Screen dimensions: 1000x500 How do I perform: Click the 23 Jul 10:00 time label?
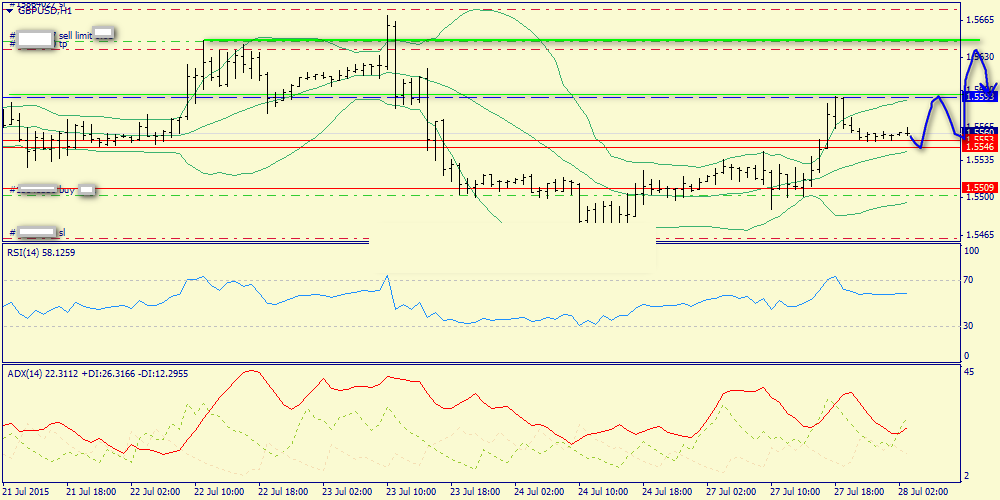click(x=410, y=492)
